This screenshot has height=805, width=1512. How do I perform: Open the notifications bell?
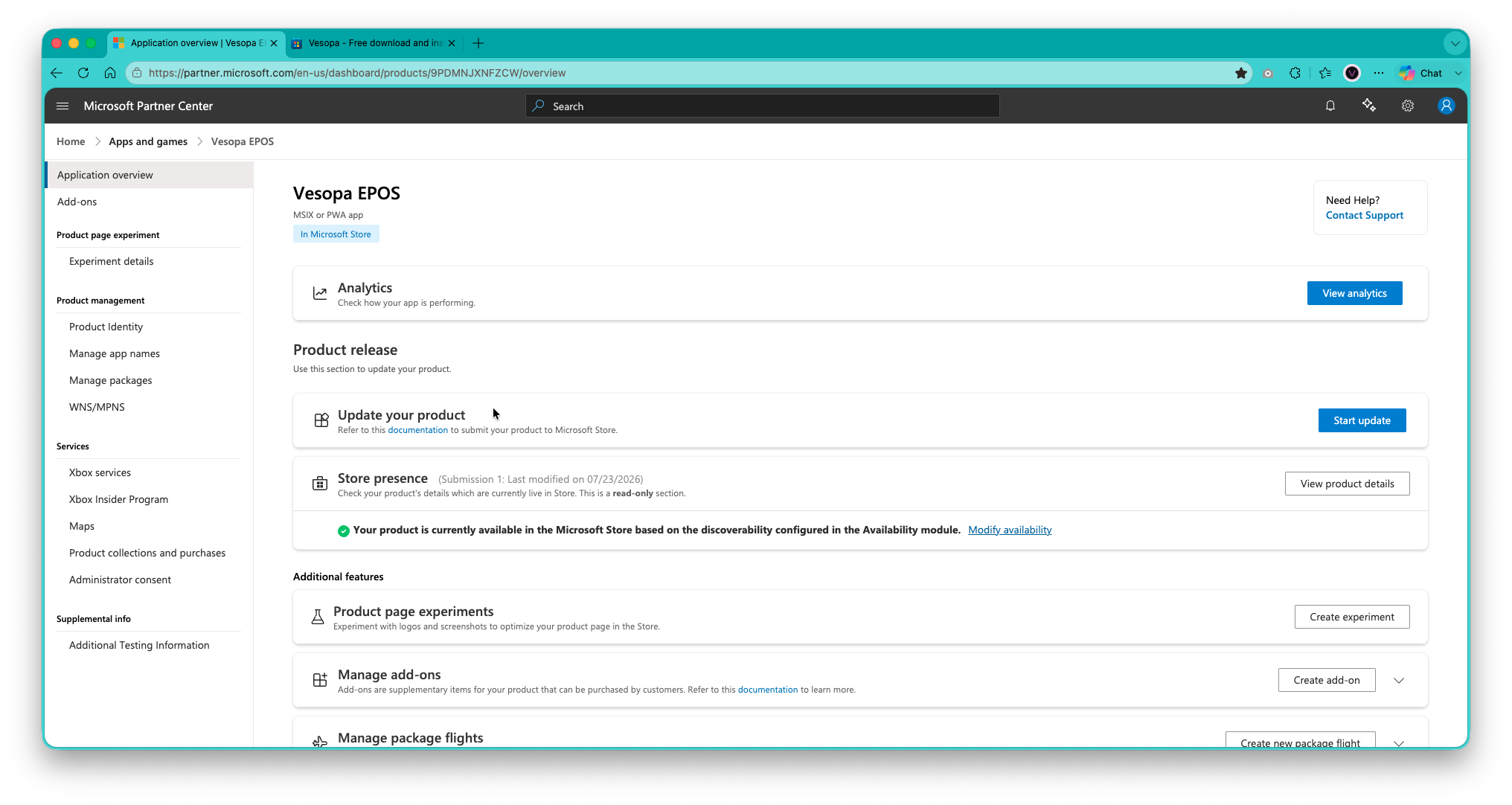pos(1330,106)
